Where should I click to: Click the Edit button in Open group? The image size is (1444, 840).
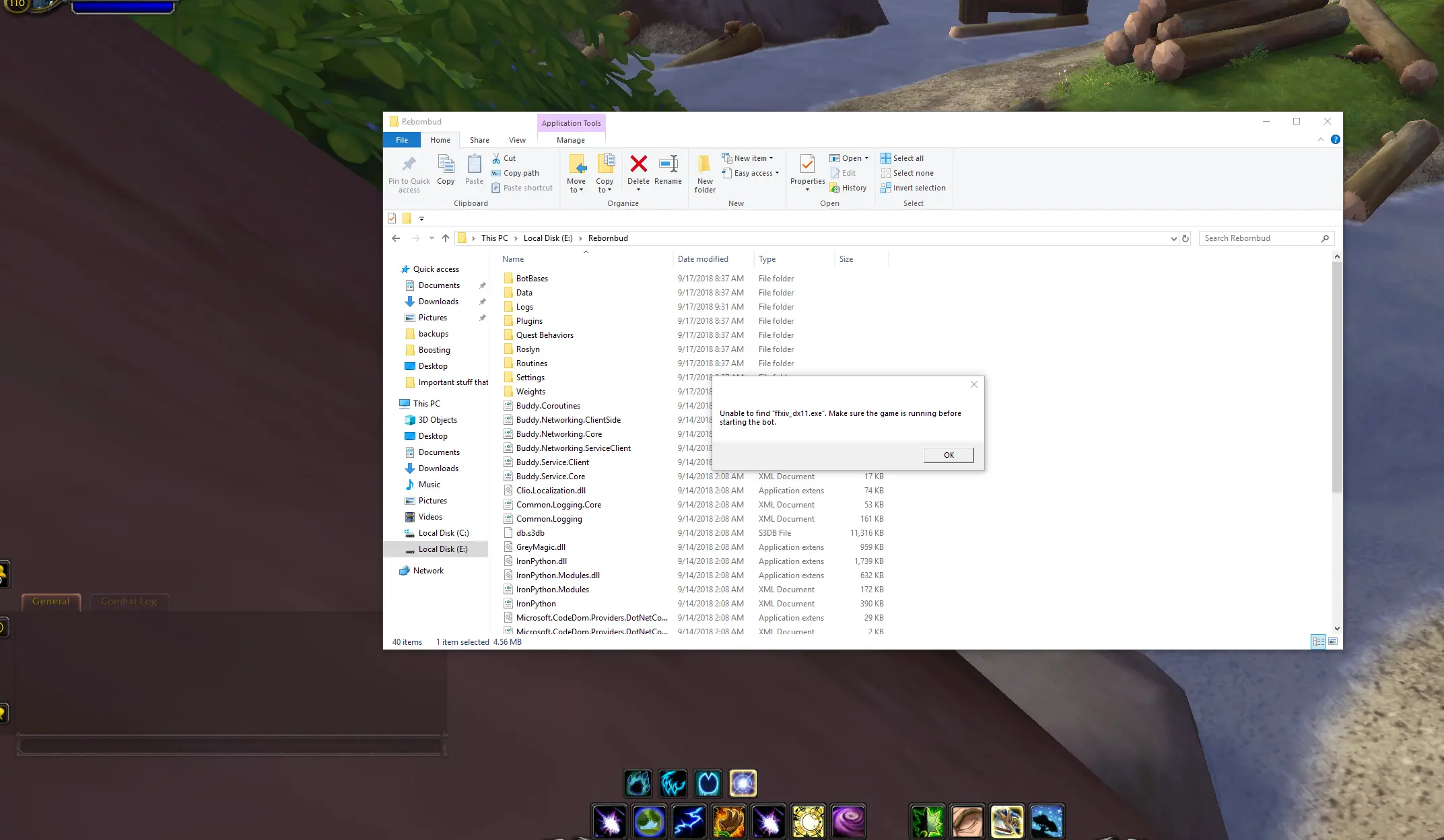843,173
